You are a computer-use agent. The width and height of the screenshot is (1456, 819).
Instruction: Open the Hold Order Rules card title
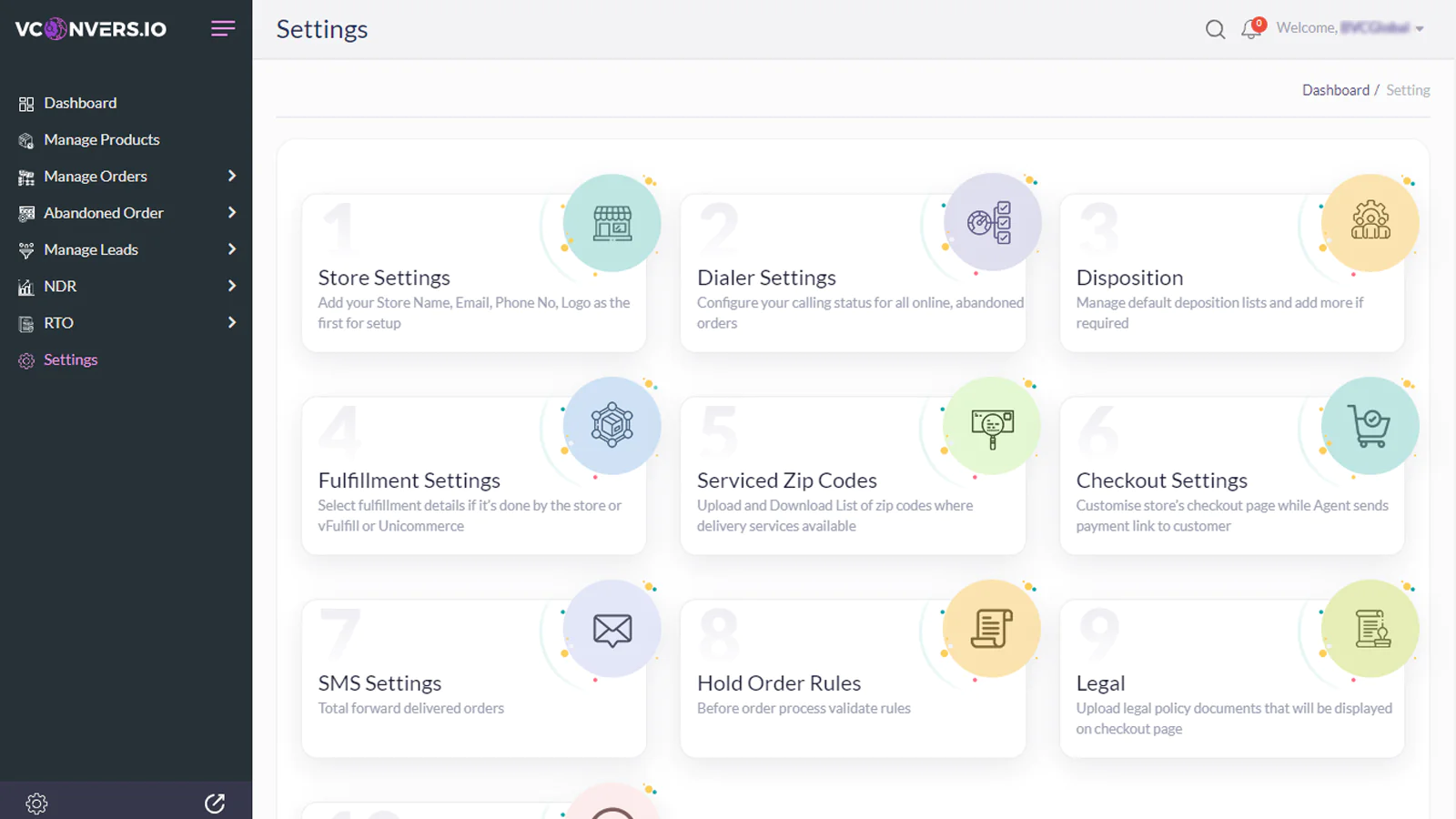tap(779, 683)
